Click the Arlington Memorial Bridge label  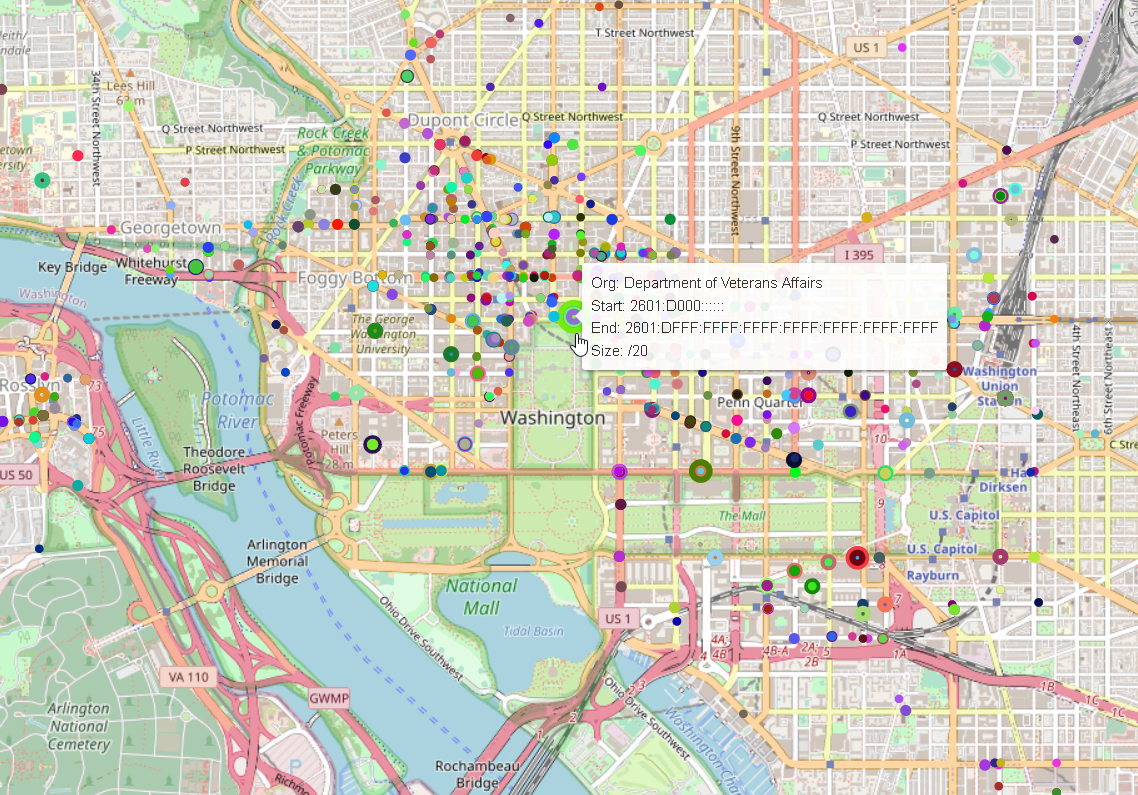(277, 561)
